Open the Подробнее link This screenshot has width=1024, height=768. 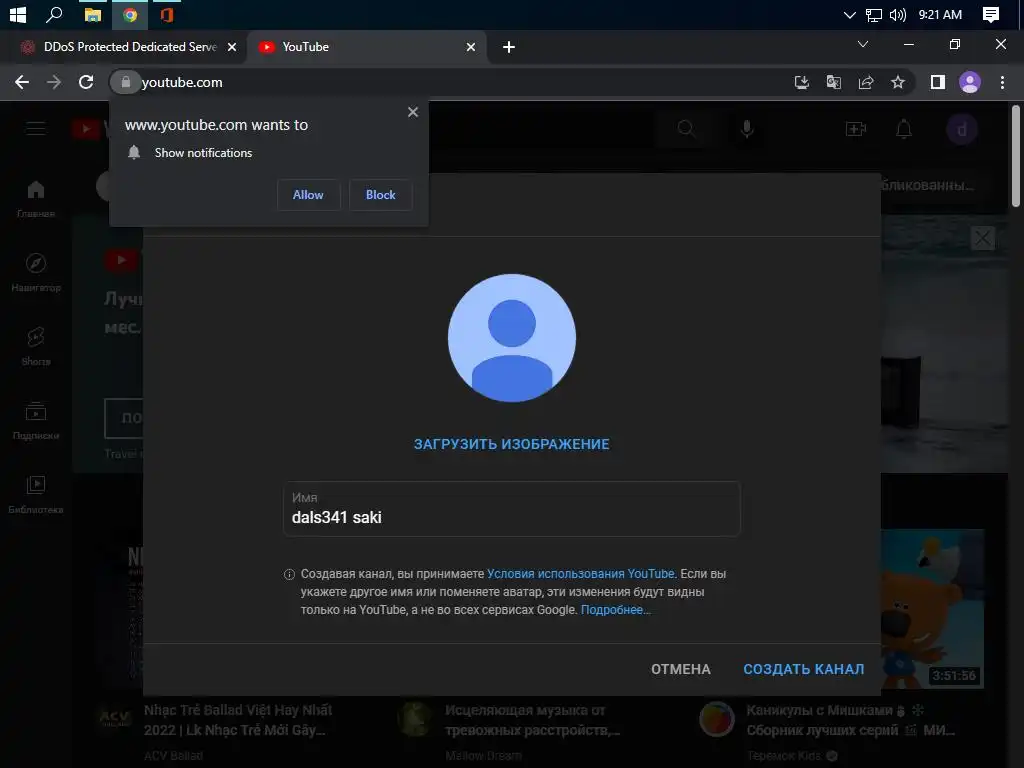click(x=615, y=610)
